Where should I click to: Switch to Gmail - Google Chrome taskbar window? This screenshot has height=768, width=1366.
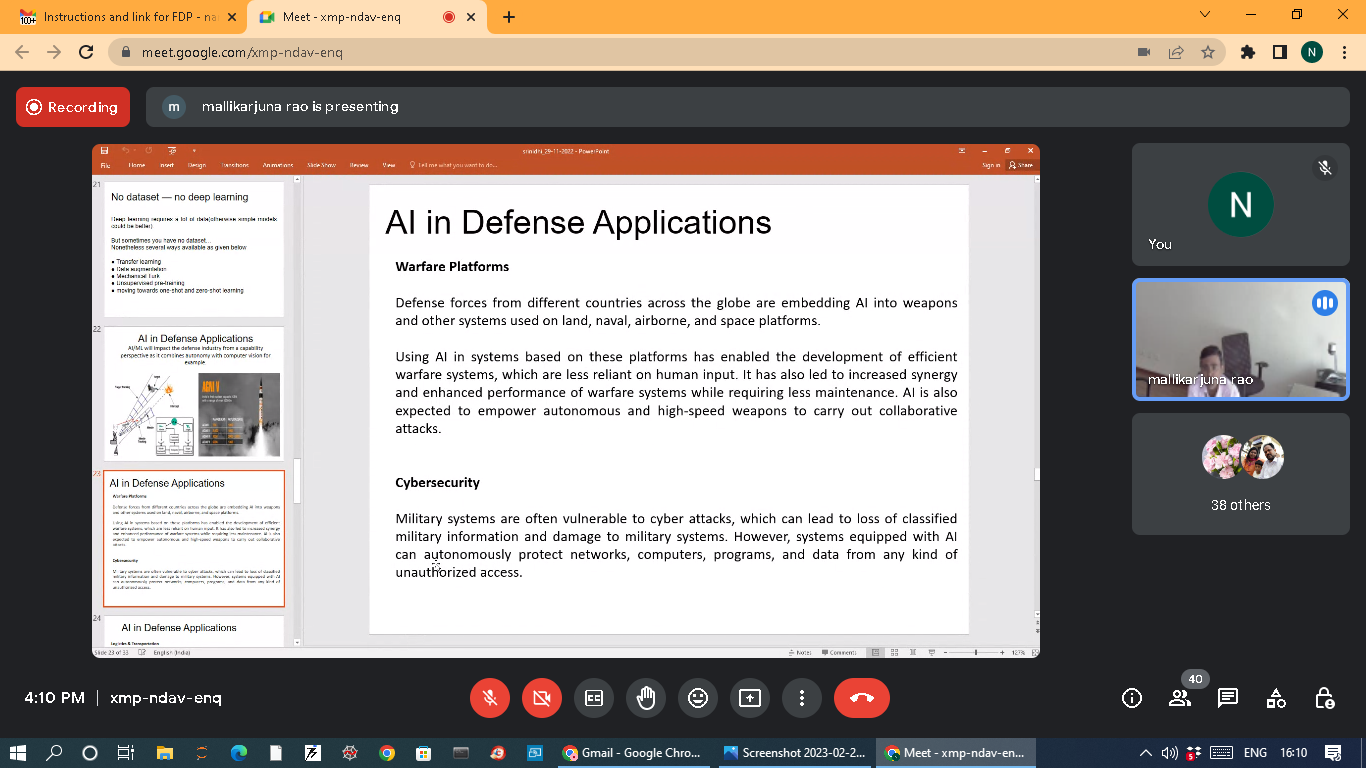(x=633, y=753)
